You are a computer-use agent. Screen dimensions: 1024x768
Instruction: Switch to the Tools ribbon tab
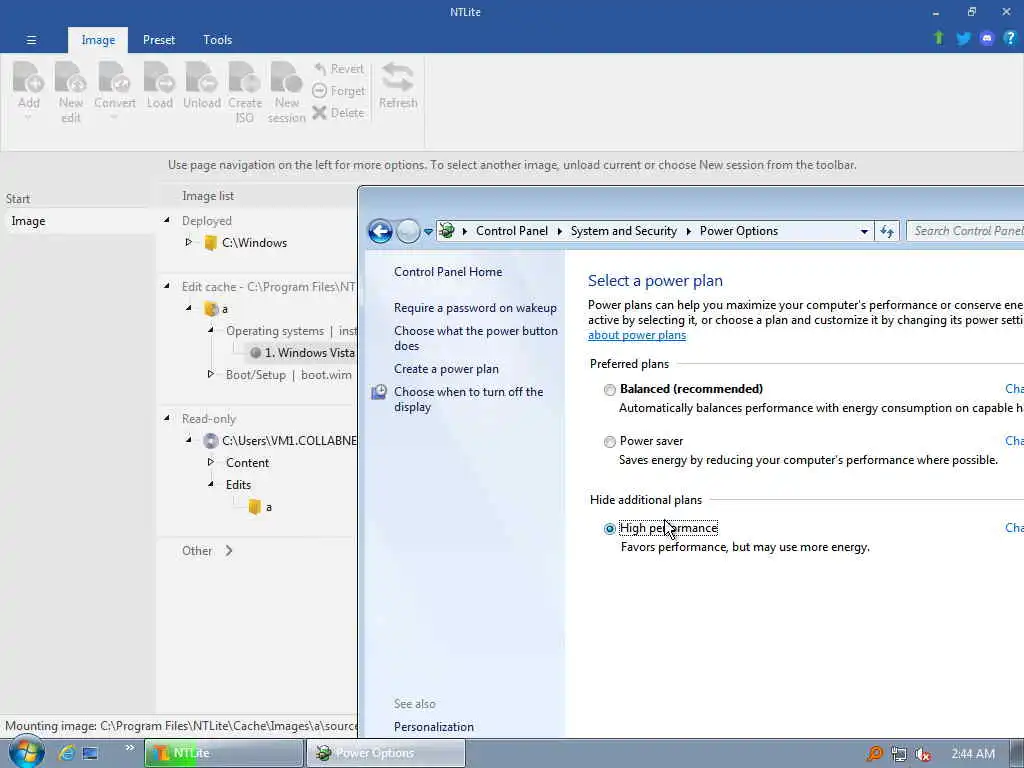pyautogui.click(x=217, y=40)
